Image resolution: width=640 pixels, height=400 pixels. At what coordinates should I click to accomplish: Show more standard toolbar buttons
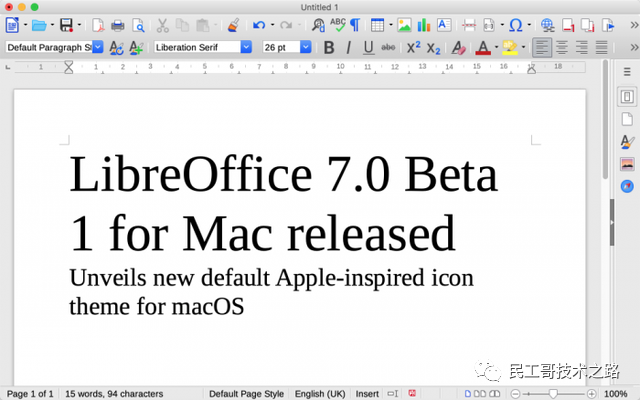(634, 25)
